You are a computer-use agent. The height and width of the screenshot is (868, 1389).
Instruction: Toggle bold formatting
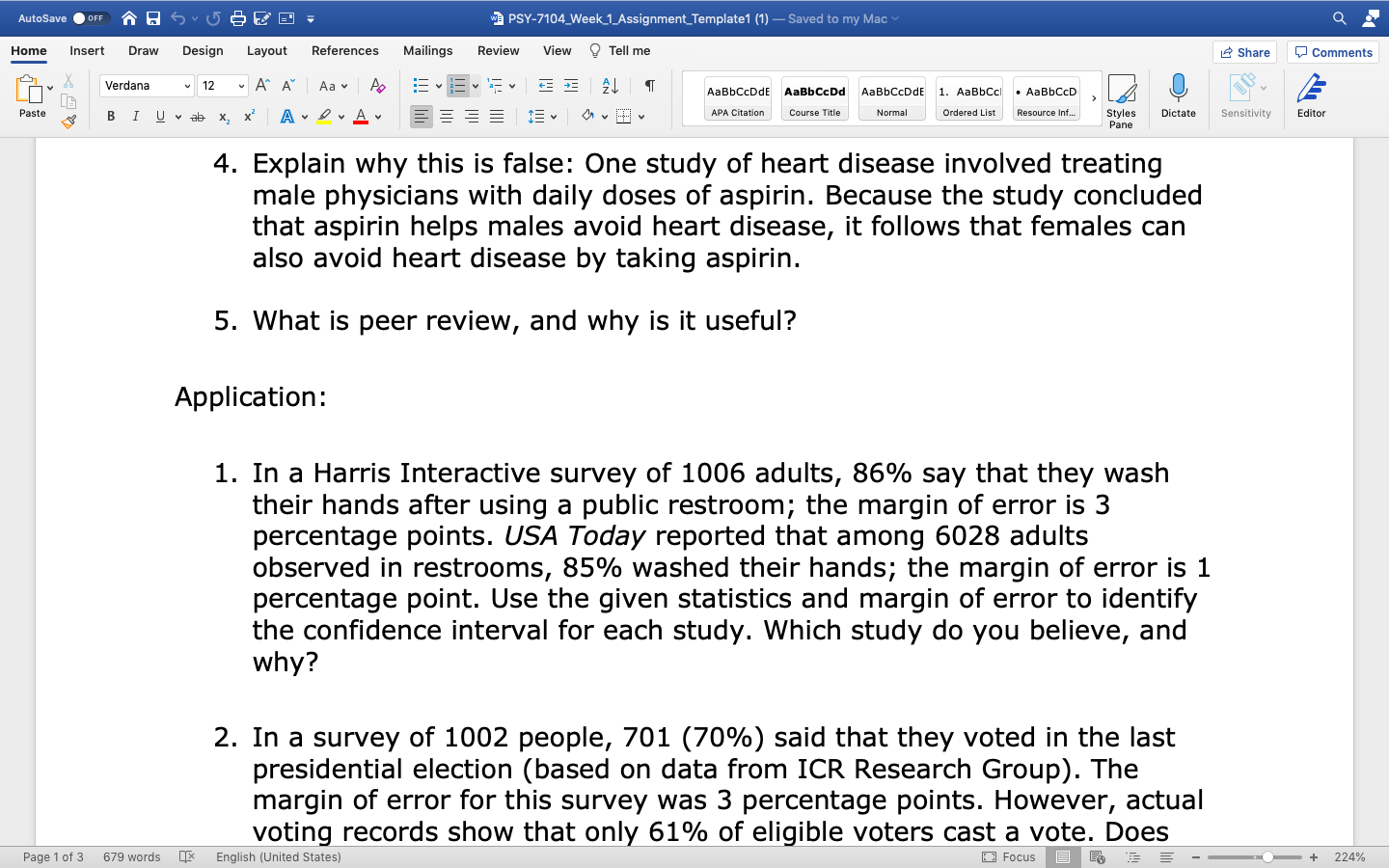point(110,116)
